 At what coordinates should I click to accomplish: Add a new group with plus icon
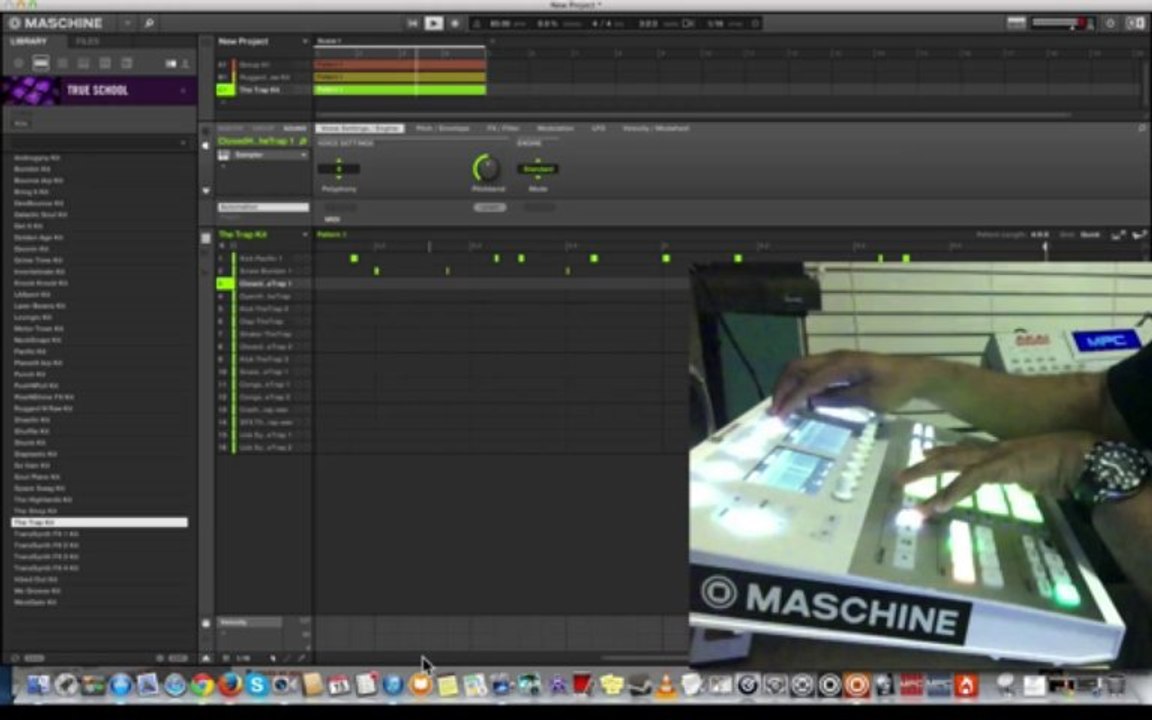coord(223,103)
